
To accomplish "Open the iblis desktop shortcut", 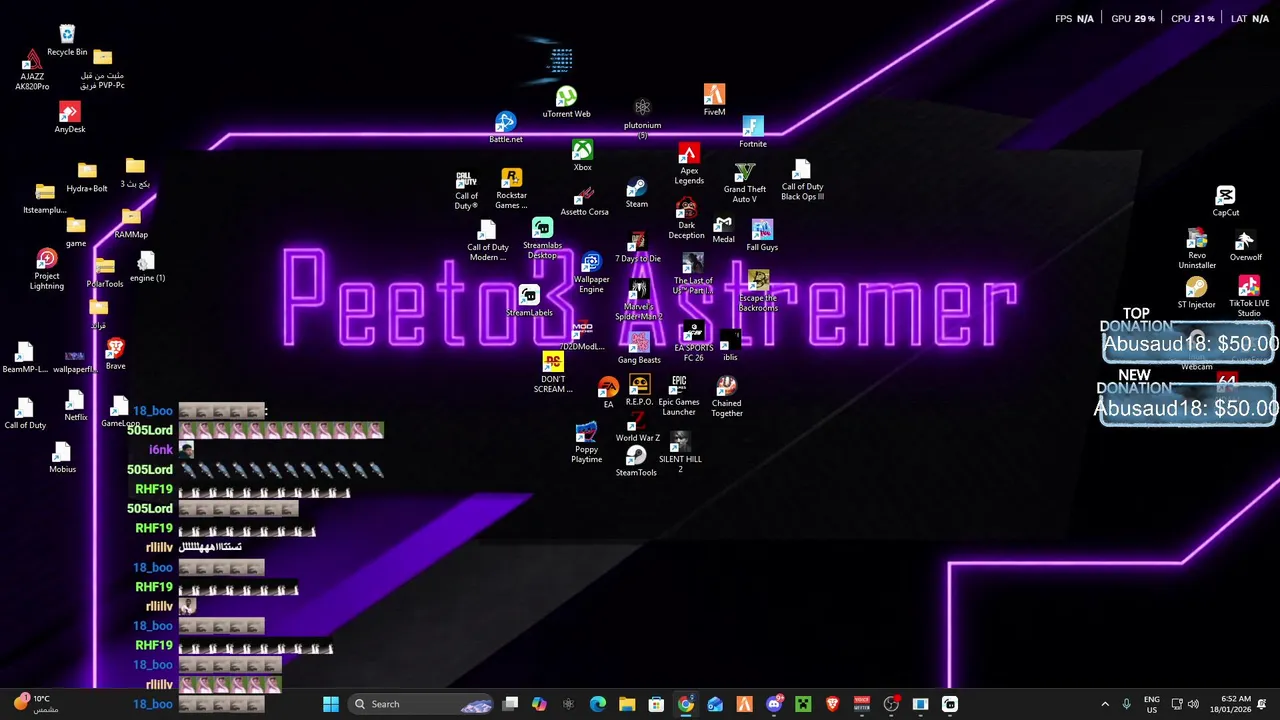I will coord(730,346).
